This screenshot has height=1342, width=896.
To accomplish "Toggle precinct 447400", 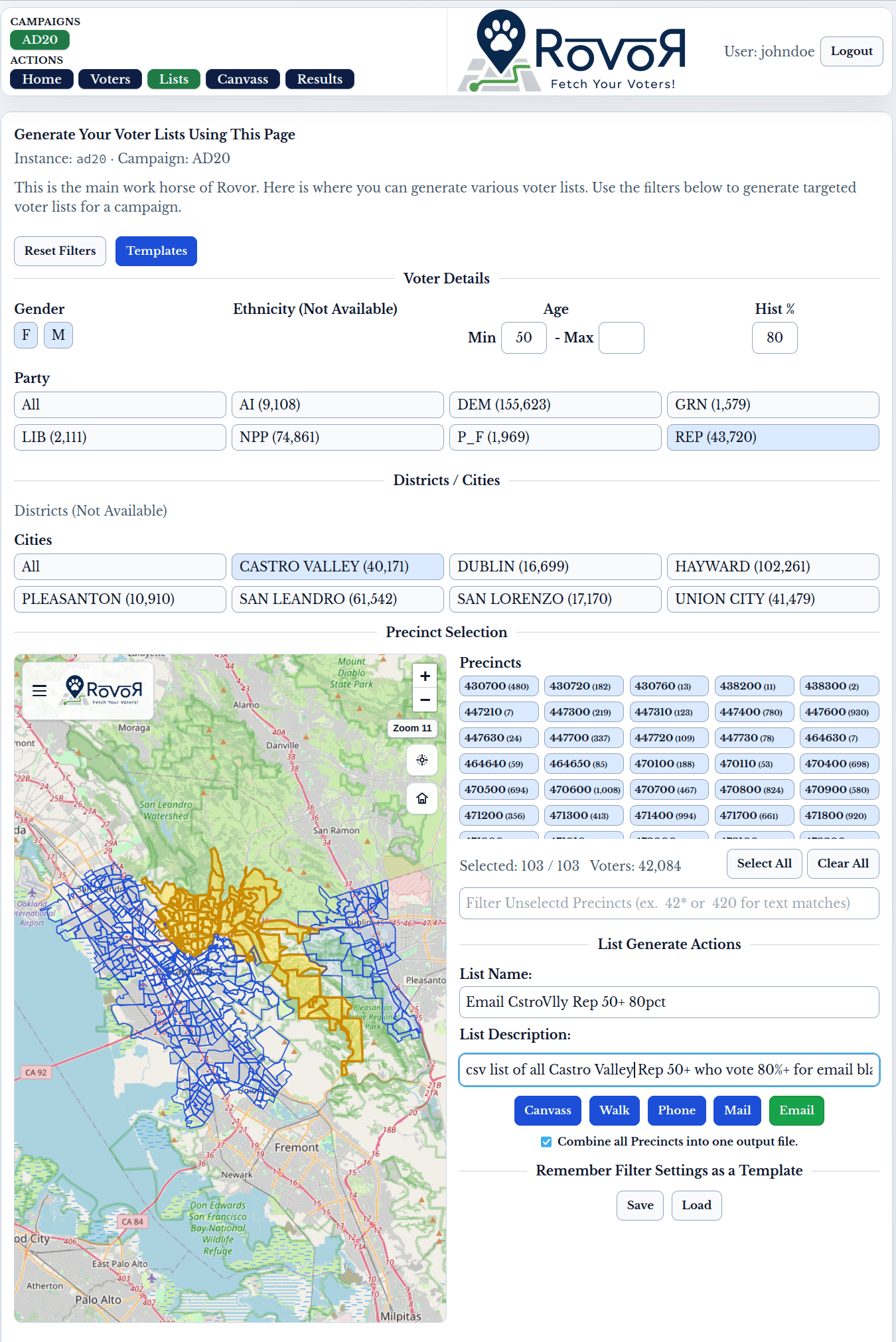I will tap(754, 712).
